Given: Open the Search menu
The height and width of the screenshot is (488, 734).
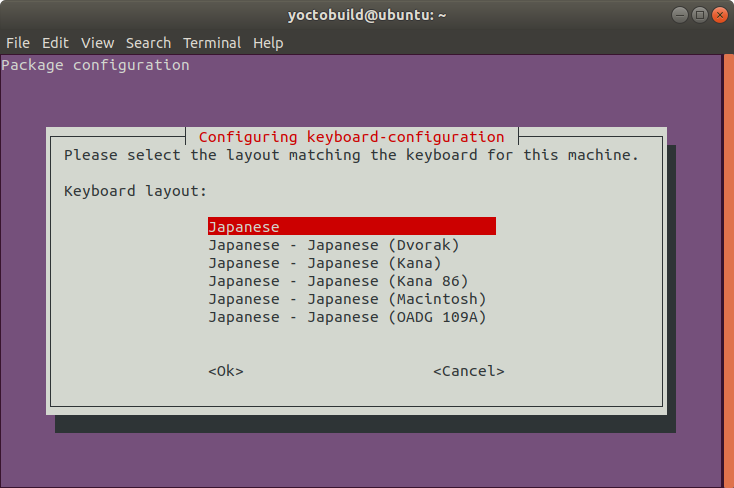Looking at the screenshot, I should coord(148,43).
